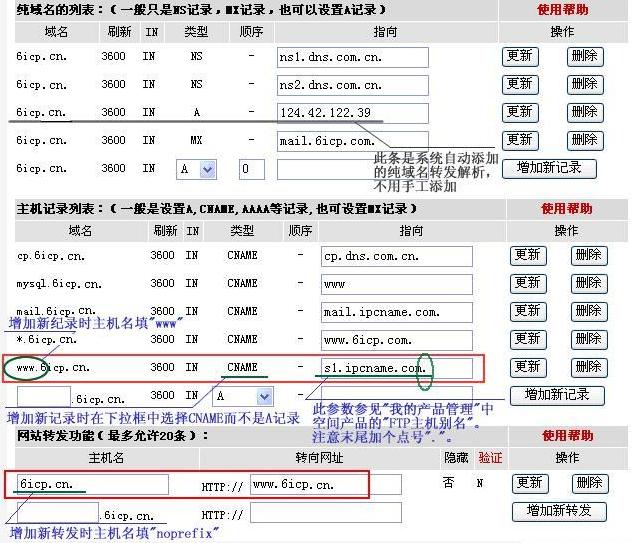Click the www.6icp.cn. domain name text
634x543 pixels.
point(53,368)
